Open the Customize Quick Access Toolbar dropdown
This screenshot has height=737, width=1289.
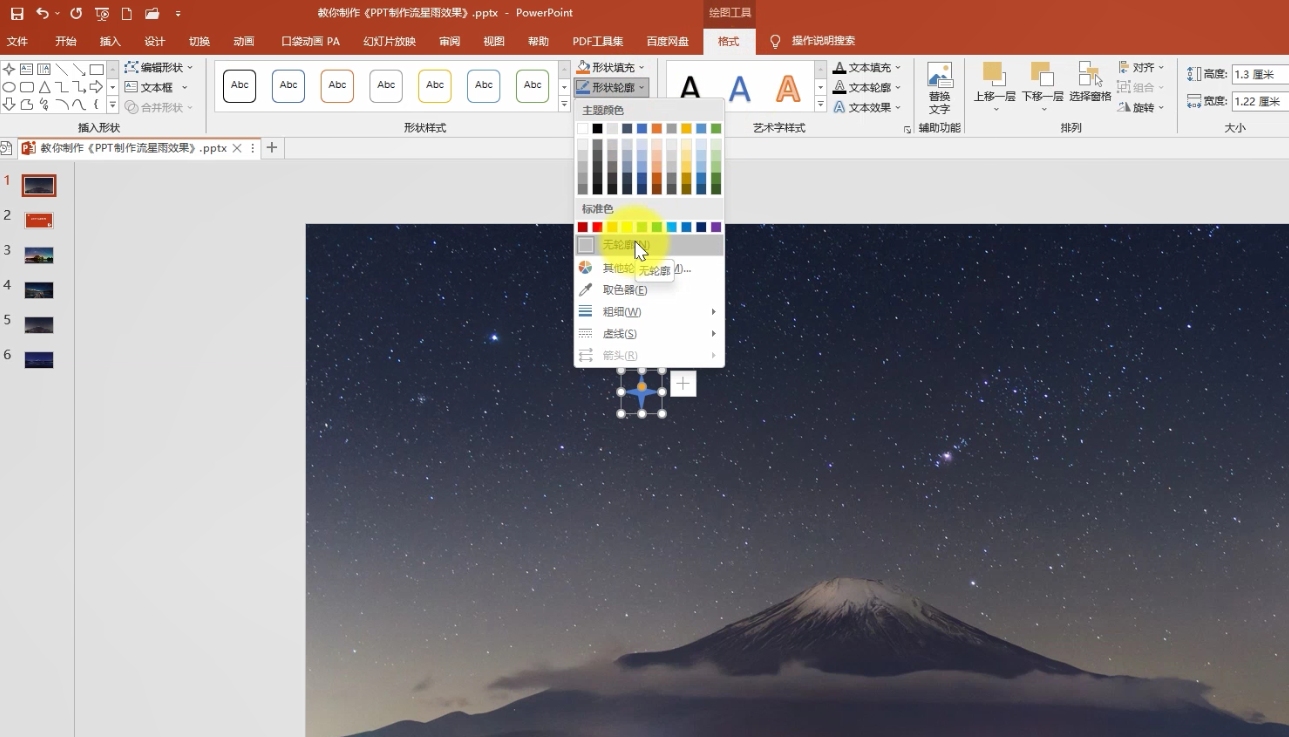178,13
